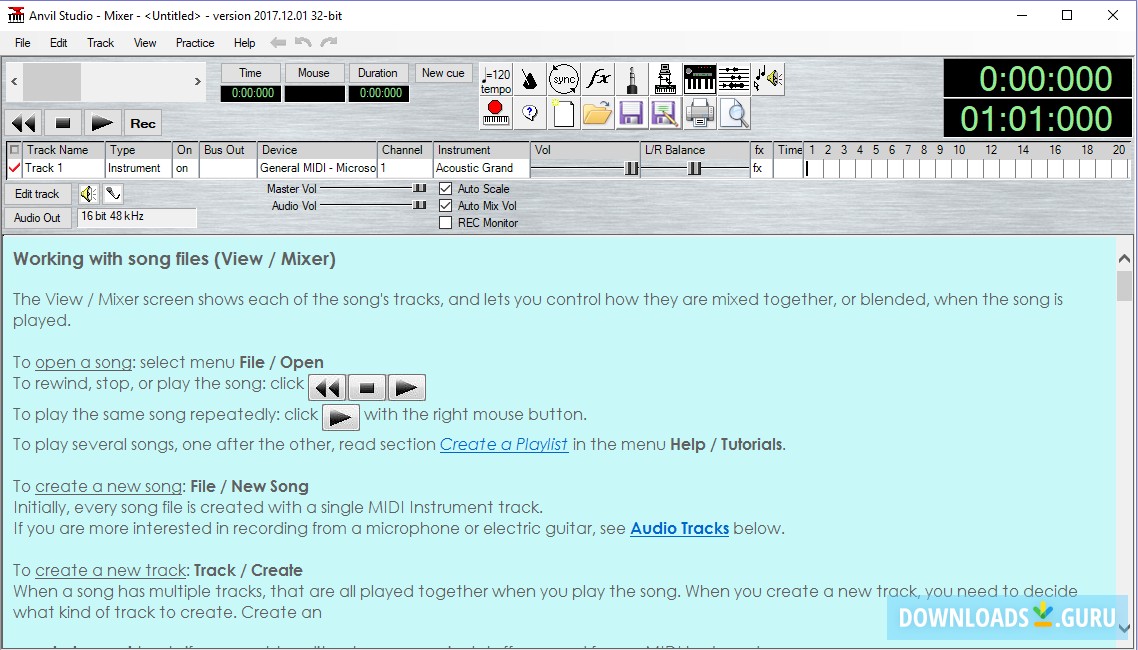Stop playback with the square button

pos(62,123)
